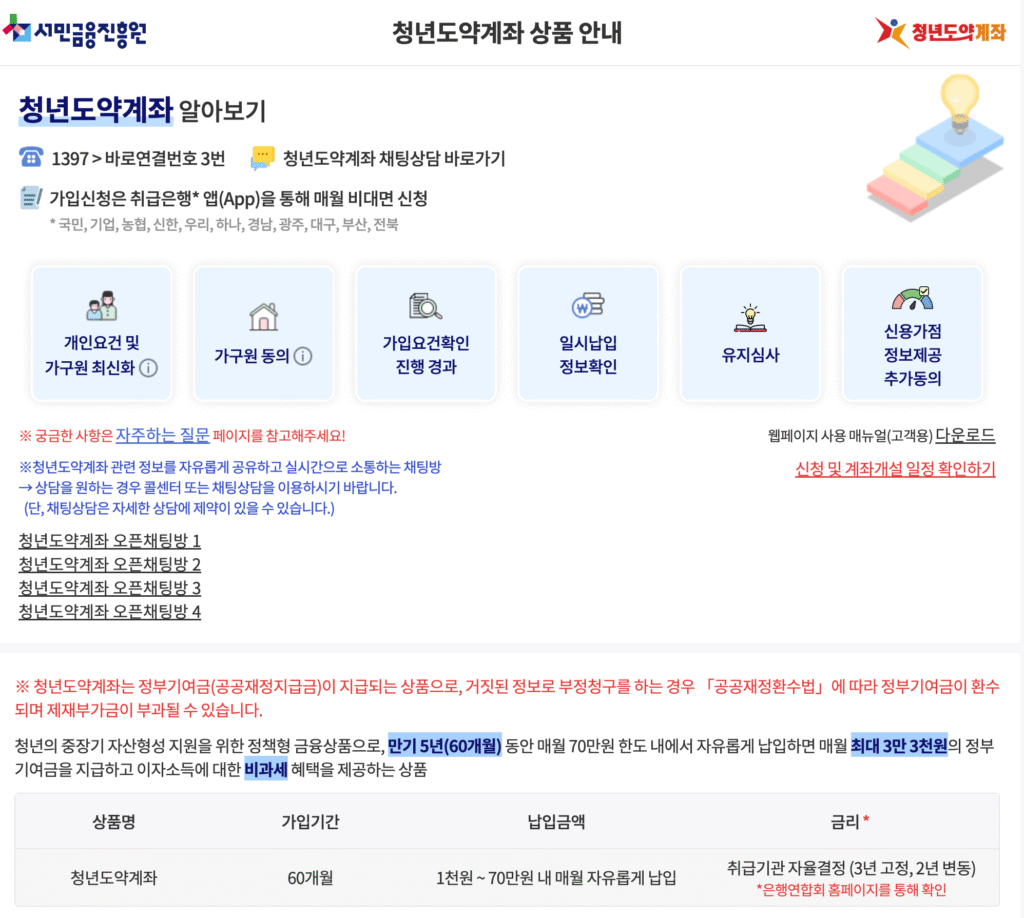Click the 청년도약계좌 logo at top right

pyautogui.click(x=940, y=32)
